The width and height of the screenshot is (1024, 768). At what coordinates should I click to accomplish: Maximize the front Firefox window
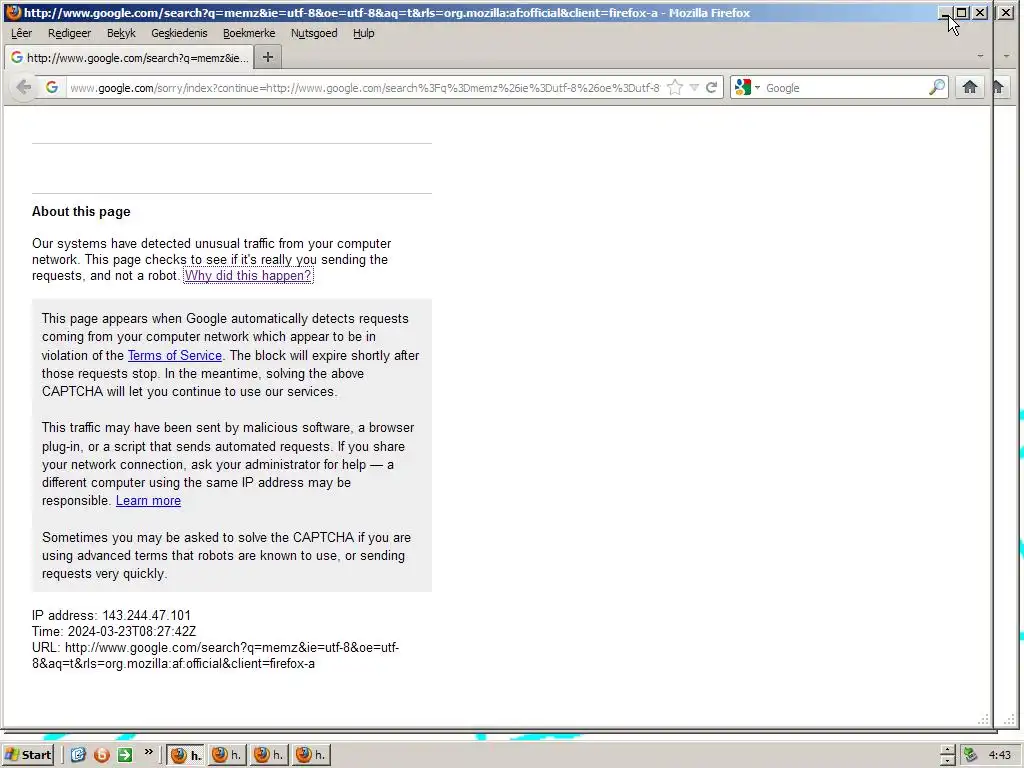click(x=961, y=12)
